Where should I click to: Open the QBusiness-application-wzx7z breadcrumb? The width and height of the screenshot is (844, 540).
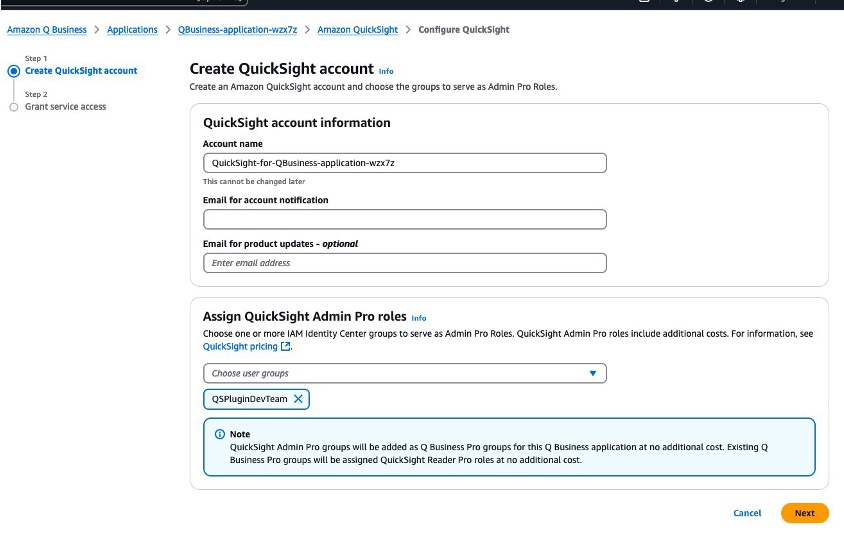(237, 30)
